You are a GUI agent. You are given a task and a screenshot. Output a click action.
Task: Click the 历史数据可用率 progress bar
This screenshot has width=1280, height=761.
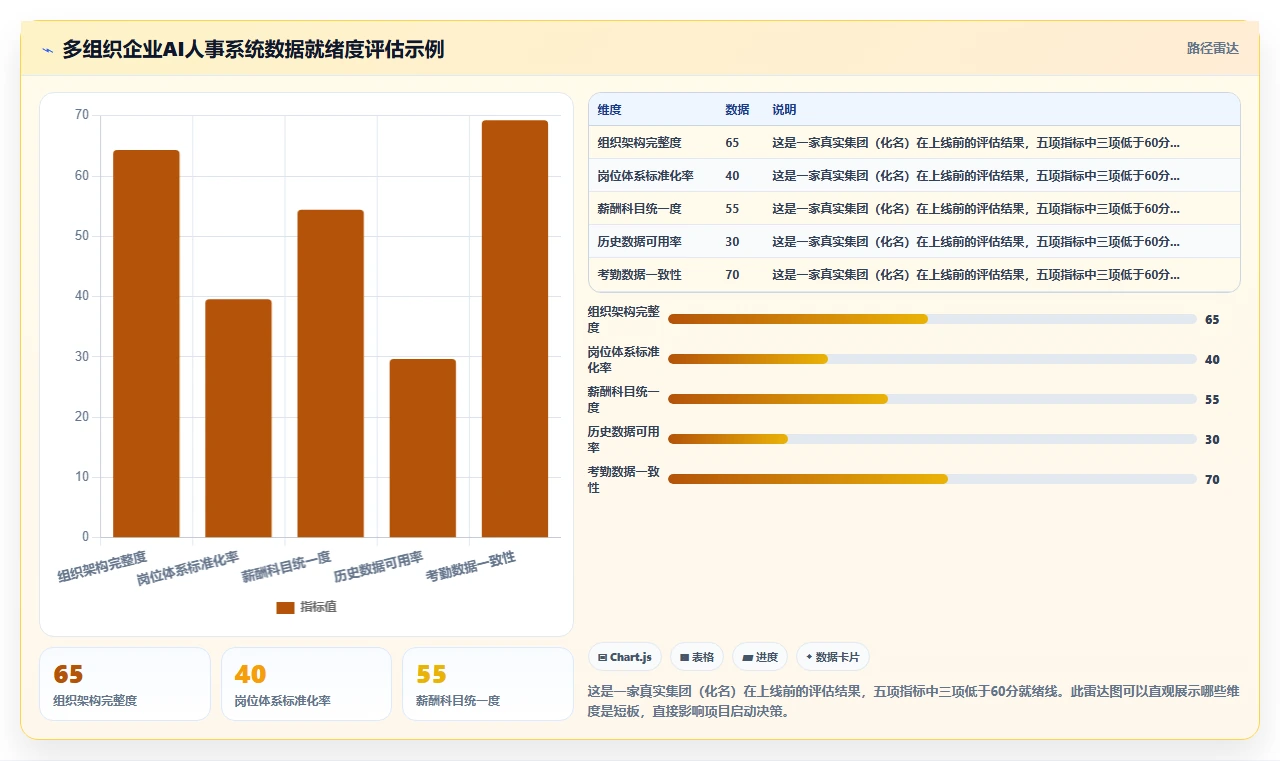click(x=932, y=439)
